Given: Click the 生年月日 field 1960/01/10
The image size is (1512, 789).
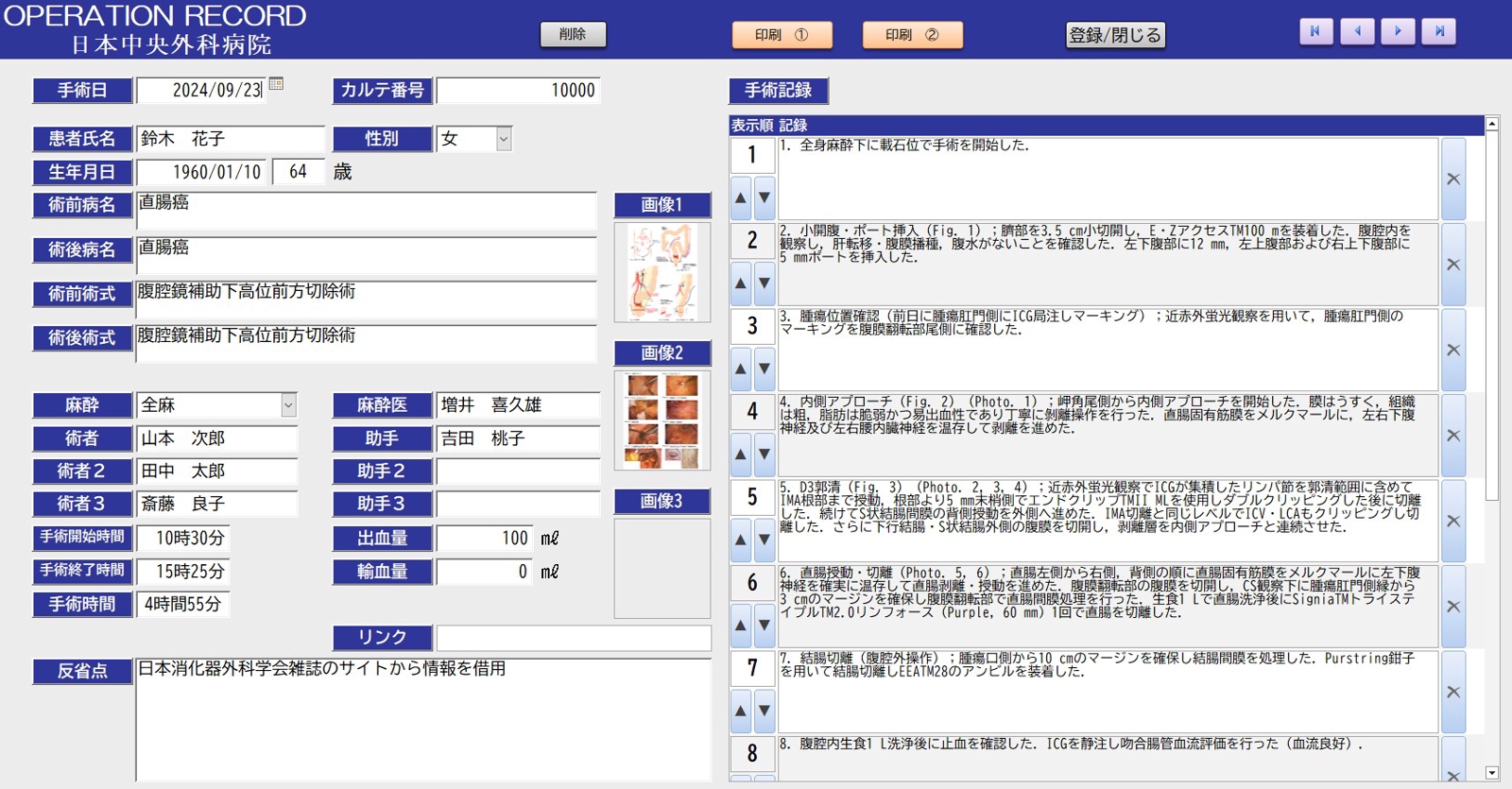Looking at the screenshot, I should 201,172.
